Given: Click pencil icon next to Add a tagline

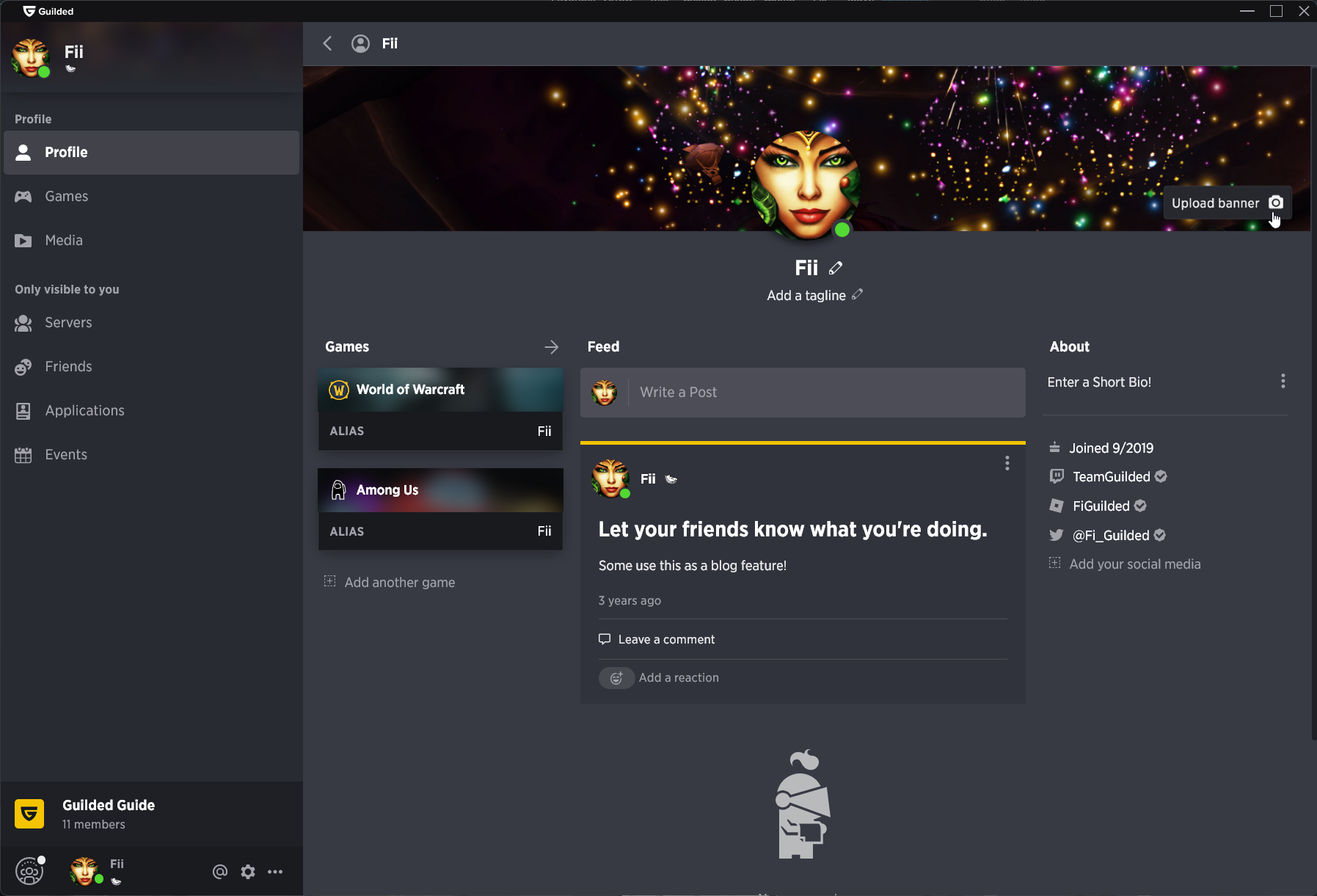Looking at the screenshot, I should click(857, 294).
